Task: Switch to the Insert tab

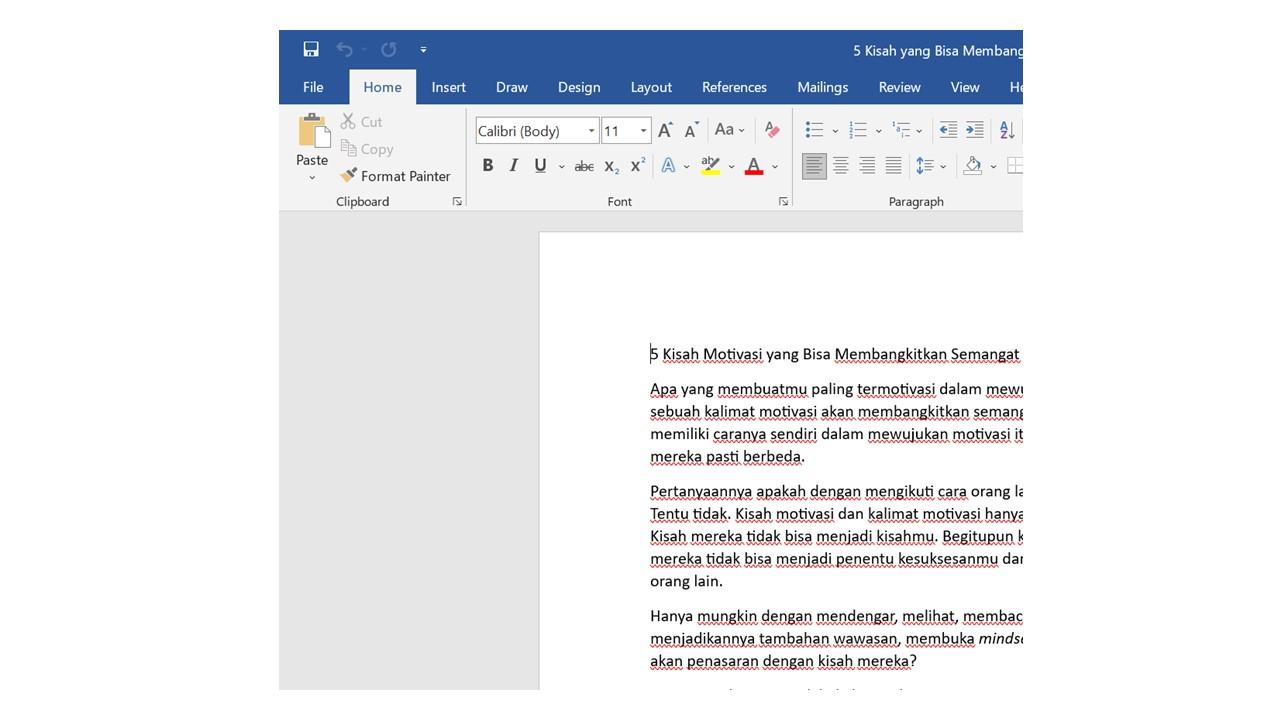Action: pyautogui.click(x=449, y=87)
